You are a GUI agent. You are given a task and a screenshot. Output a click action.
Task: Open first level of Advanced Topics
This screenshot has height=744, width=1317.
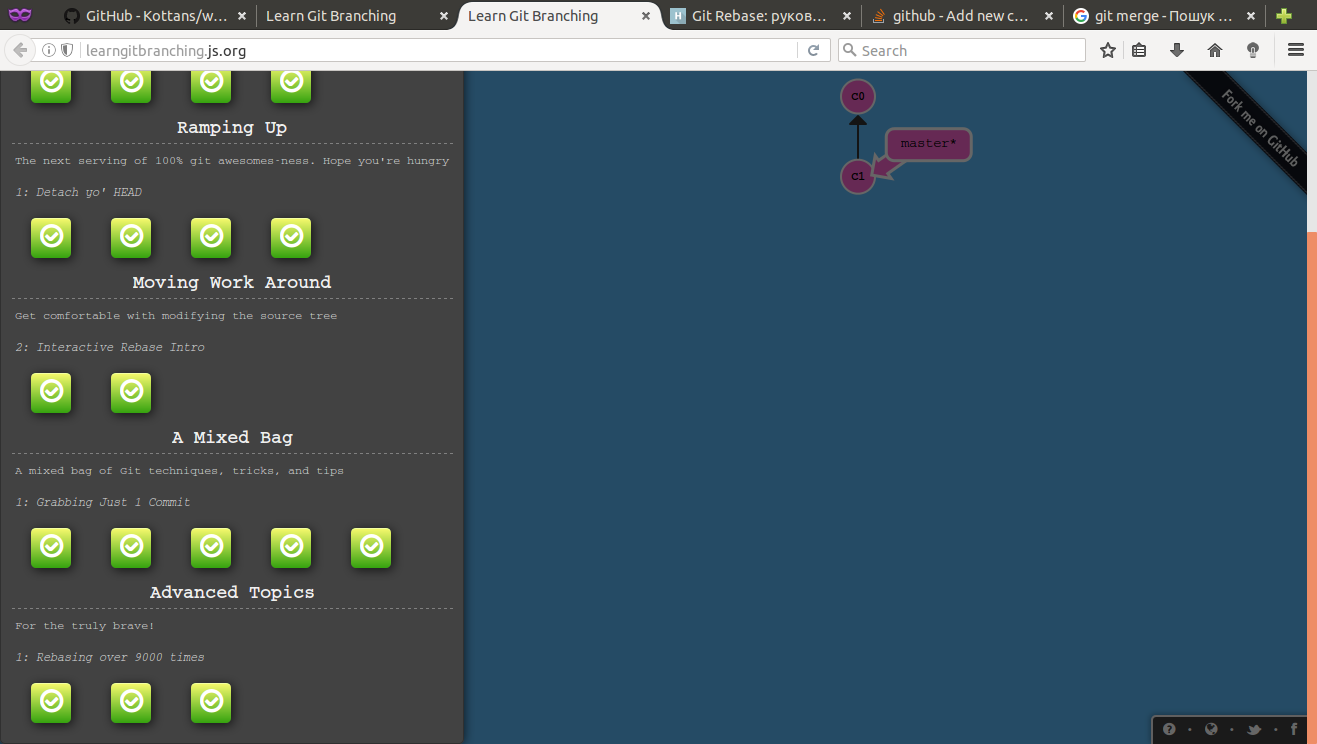pos(51,702)
